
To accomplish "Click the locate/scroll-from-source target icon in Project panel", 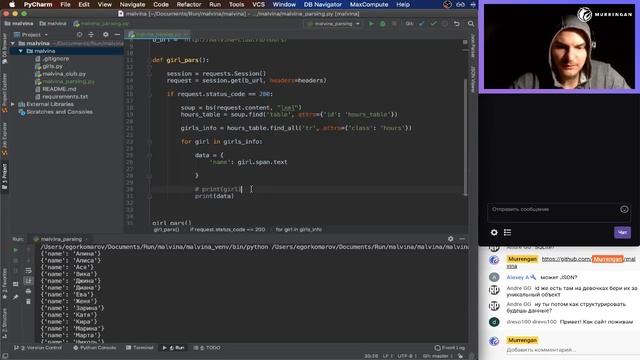I will tap(79, 35).
